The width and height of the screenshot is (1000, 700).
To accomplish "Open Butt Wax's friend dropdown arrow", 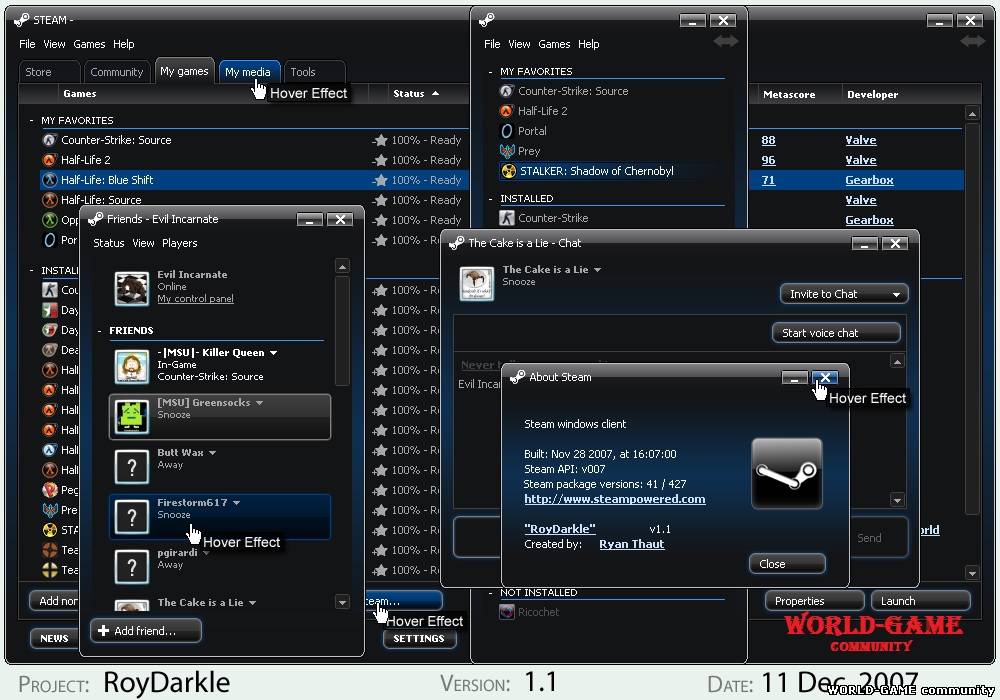I will coord(212,453).
